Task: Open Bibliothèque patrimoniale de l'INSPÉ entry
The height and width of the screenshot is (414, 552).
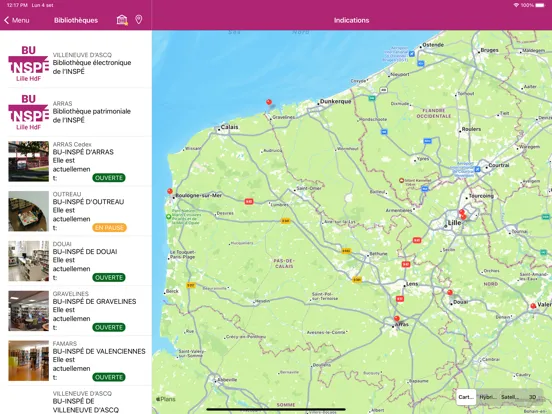Action: 76,112
